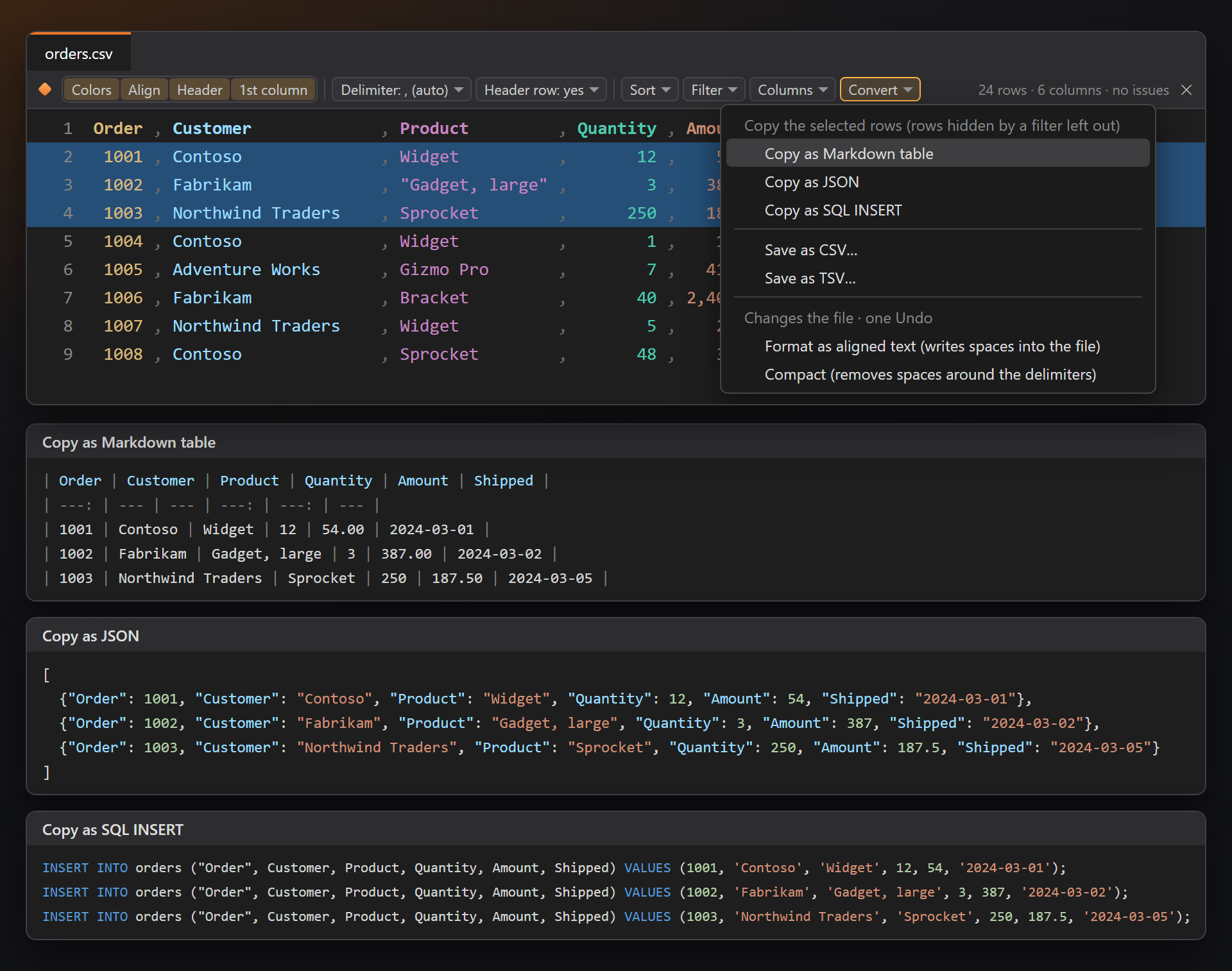Click the Gizmo Pro product cell

[x=444, y=269]
